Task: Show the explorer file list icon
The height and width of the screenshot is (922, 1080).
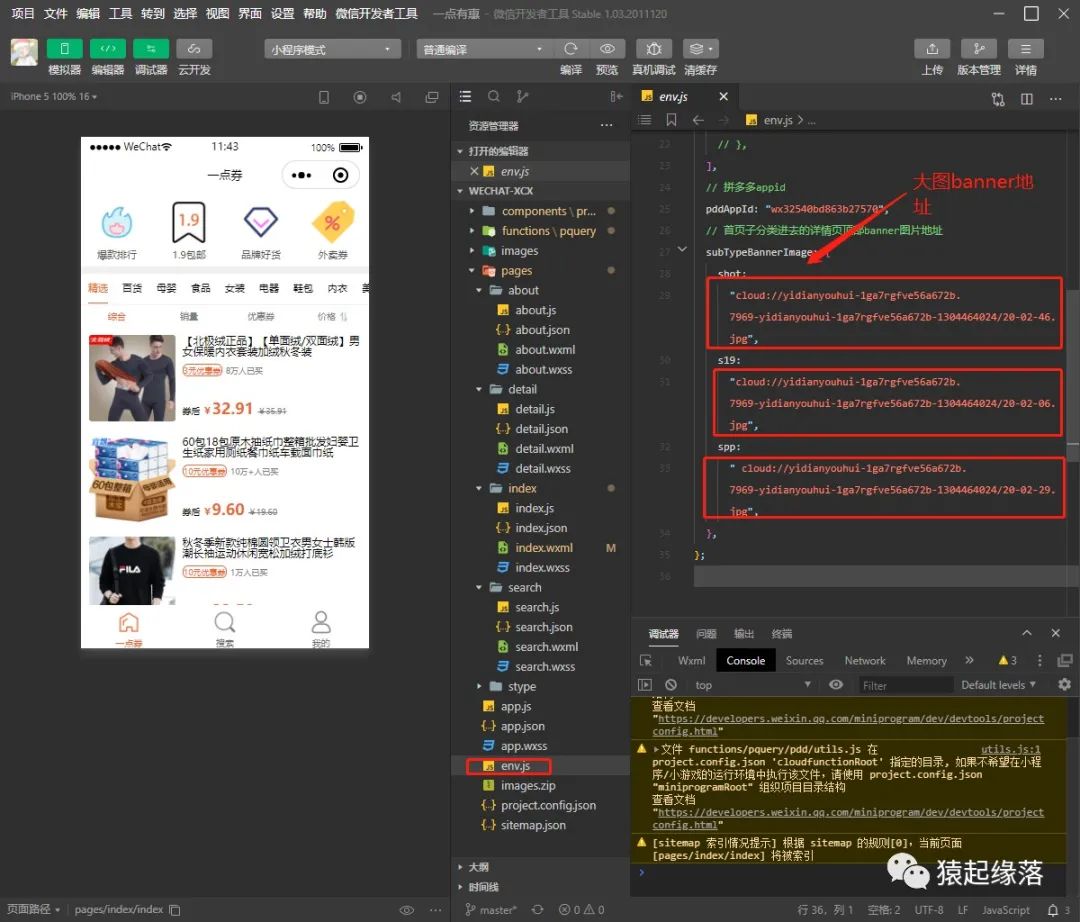Action: pos(466,96)
